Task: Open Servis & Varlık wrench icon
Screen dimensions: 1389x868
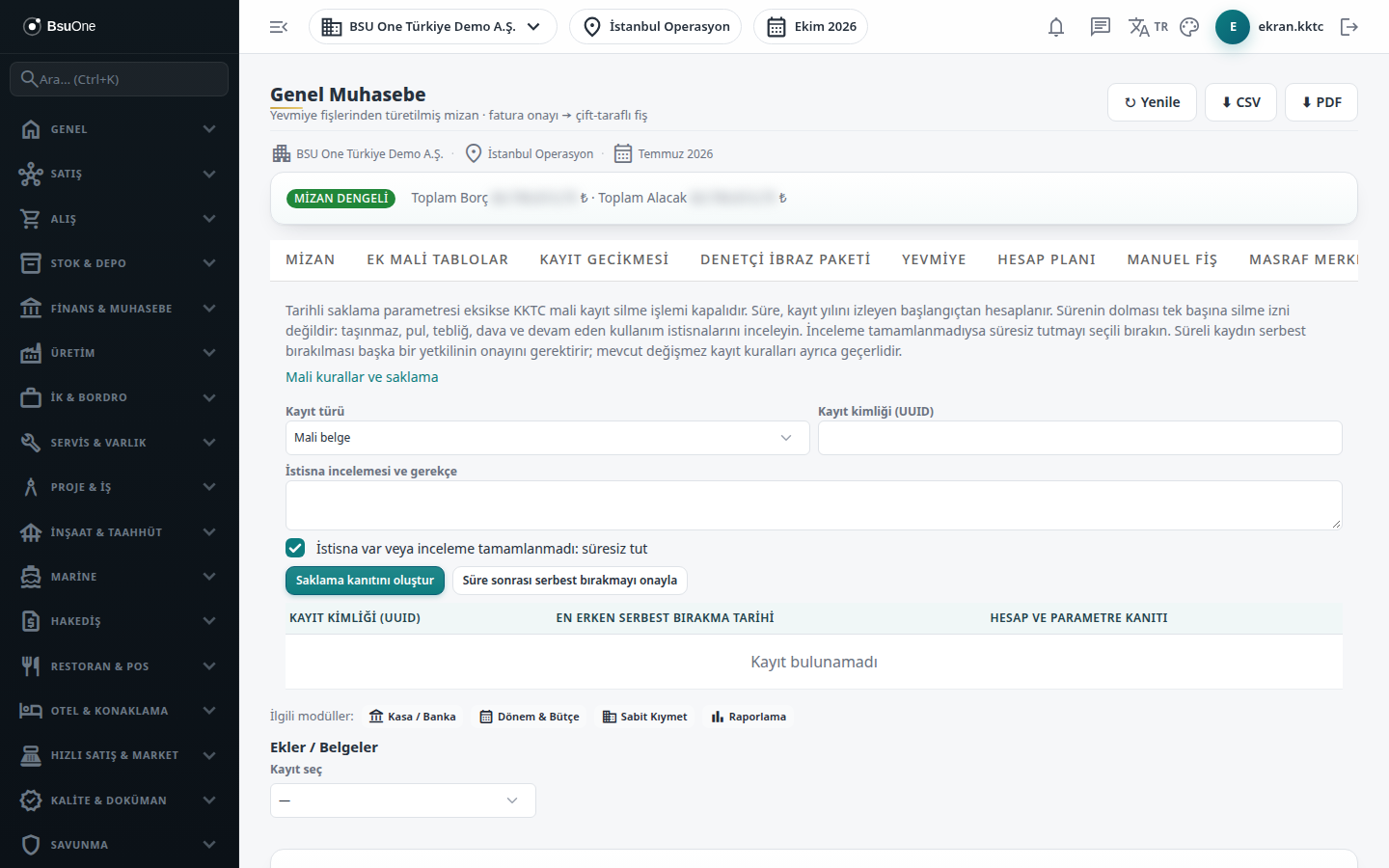Action: click(31, 443)
